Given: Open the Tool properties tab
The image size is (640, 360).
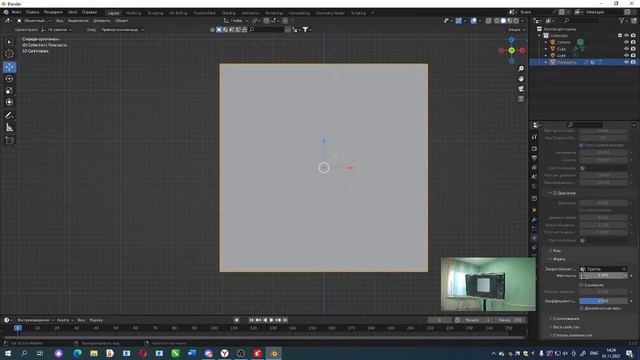Looking at the screenshot, I should point(534,137).
